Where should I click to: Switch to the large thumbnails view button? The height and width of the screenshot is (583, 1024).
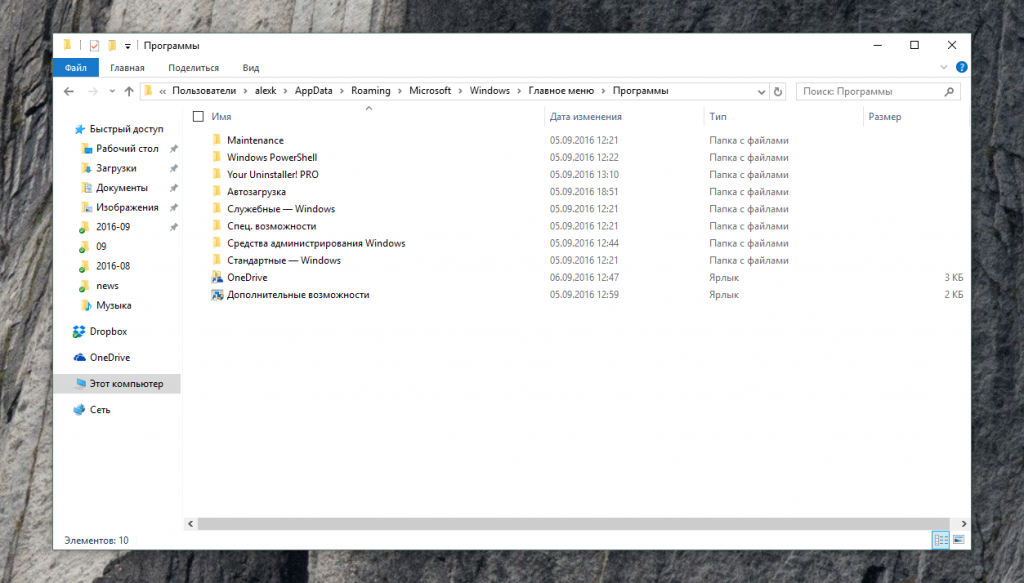click(x=958, y=540)
